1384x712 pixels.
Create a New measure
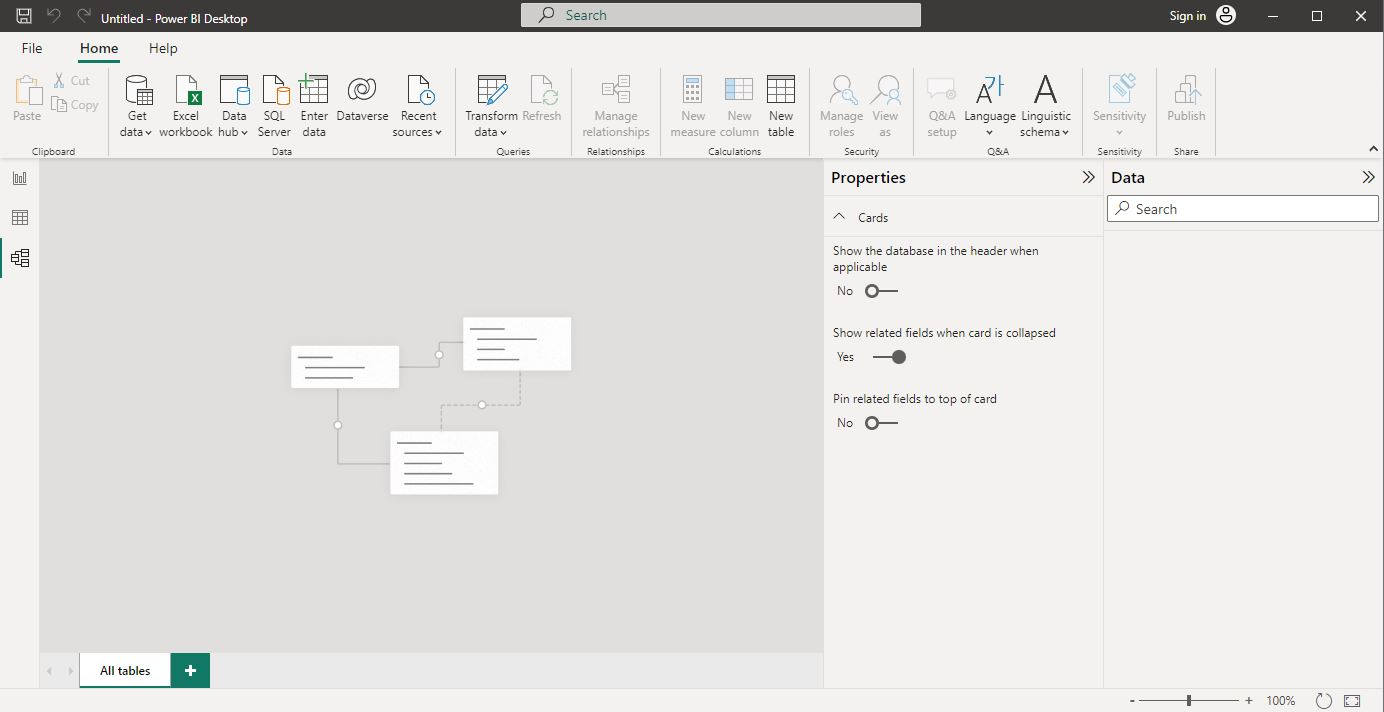[x=693, y=106]
